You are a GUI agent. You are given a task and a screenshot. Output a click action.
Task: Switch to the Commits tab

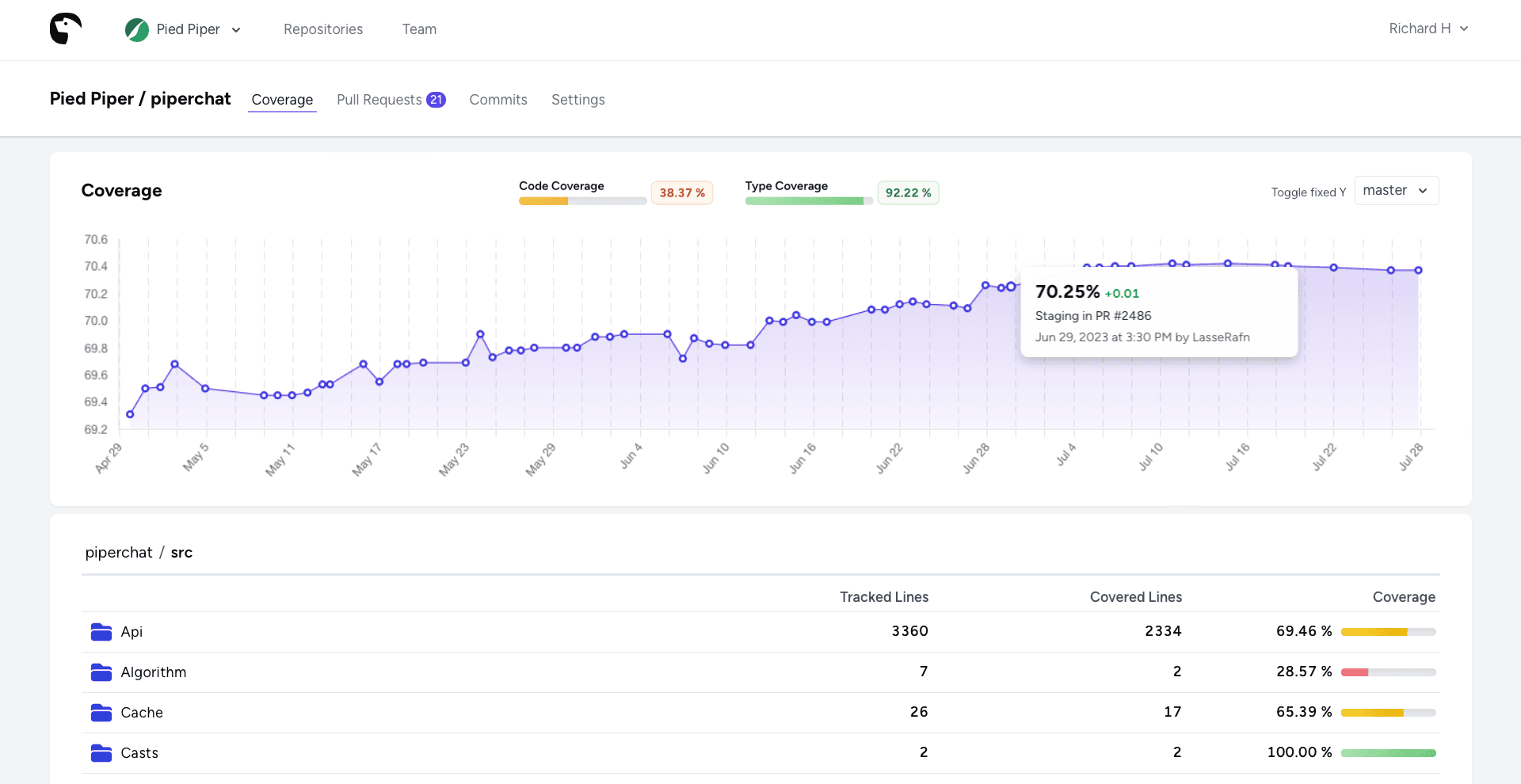tap(498, 99)
